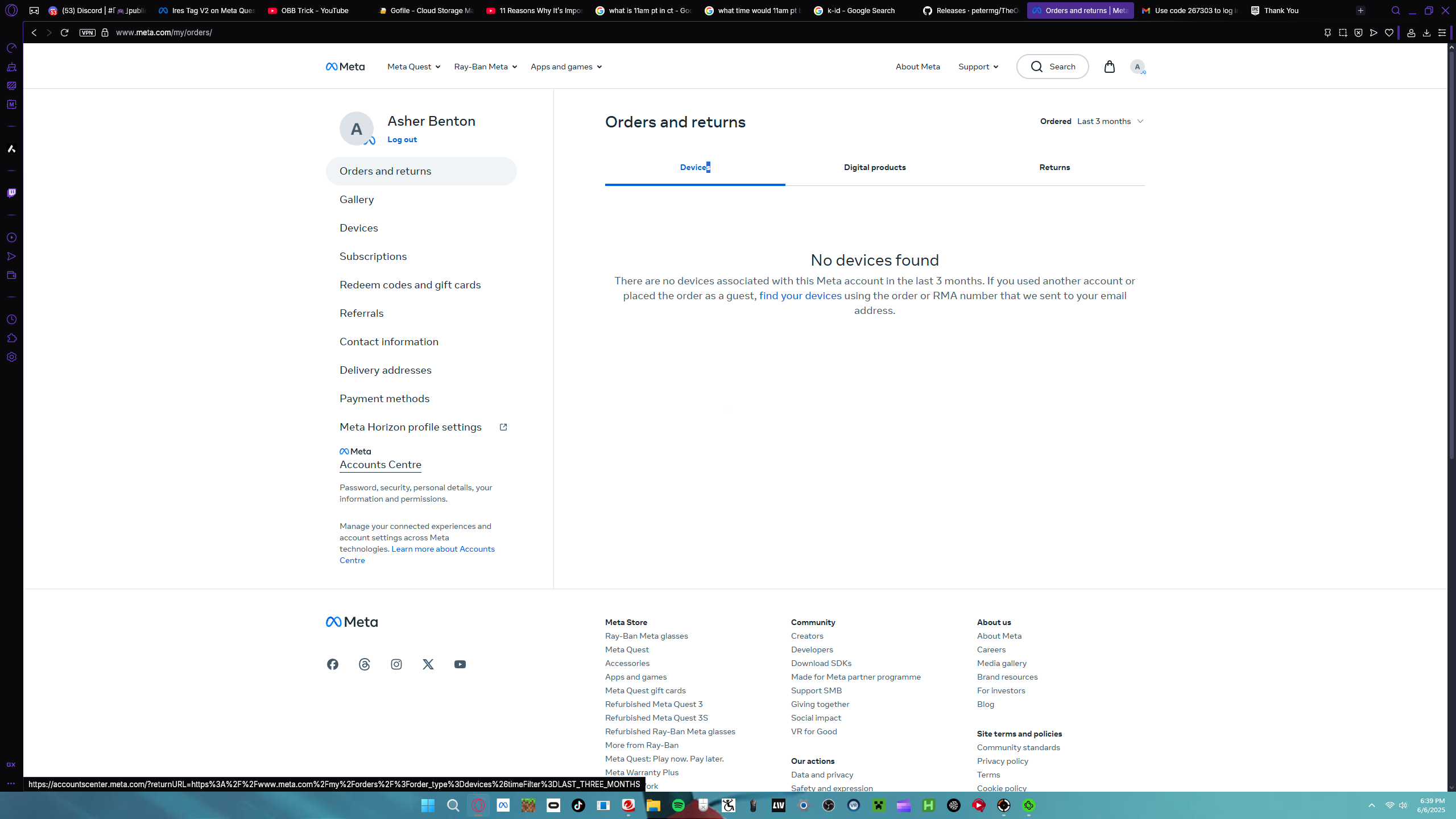This screenshot has width=1456, height=819.
Task: Open Subscriptions in the account sidebar
Action: point(373,257)
